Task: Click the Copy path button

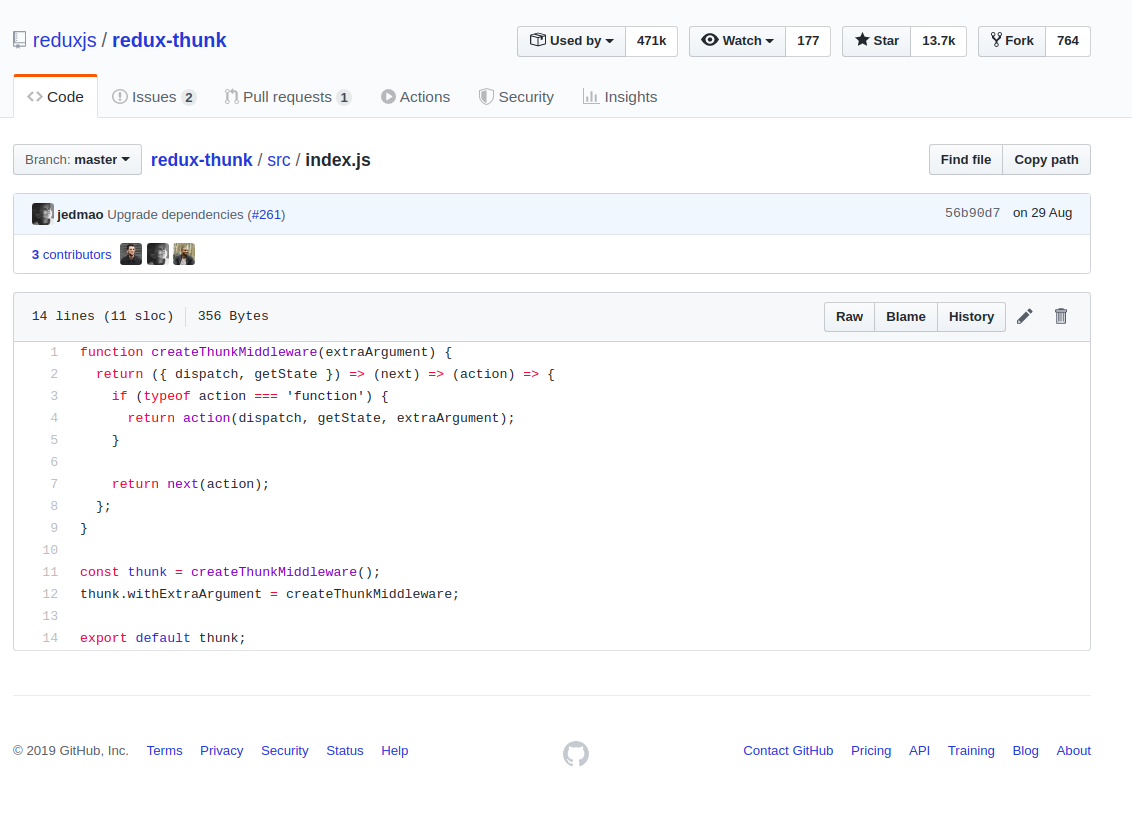Action: pos(1046,160)
